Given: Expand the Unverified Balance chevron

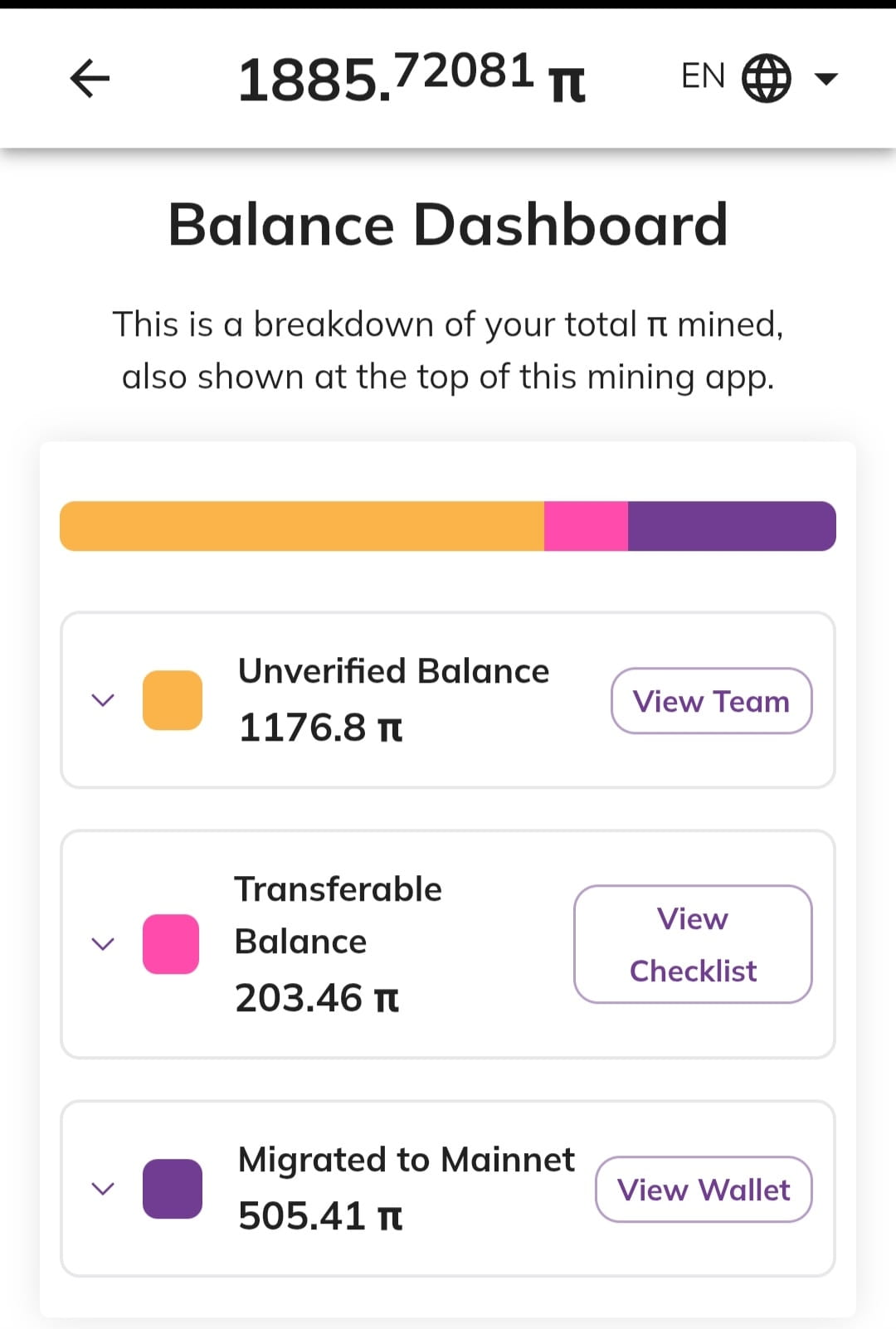Looking at the screenshot, I should (x=102, y=700).
